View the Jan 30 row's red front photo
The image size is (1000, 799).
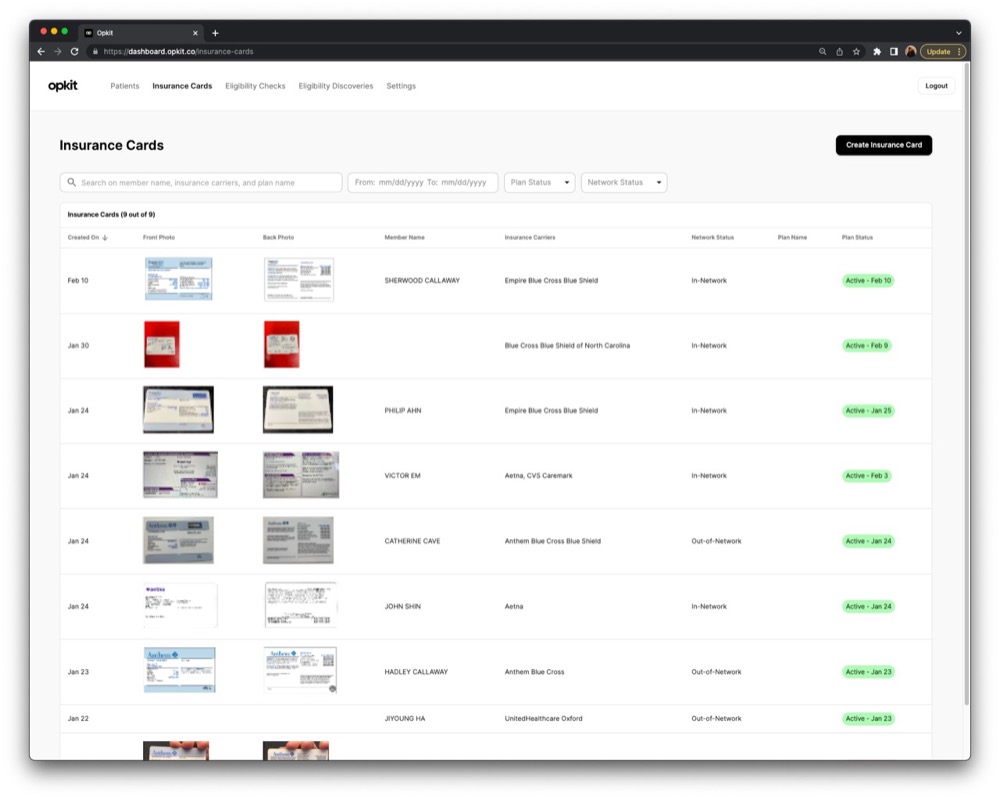(162, 344)
